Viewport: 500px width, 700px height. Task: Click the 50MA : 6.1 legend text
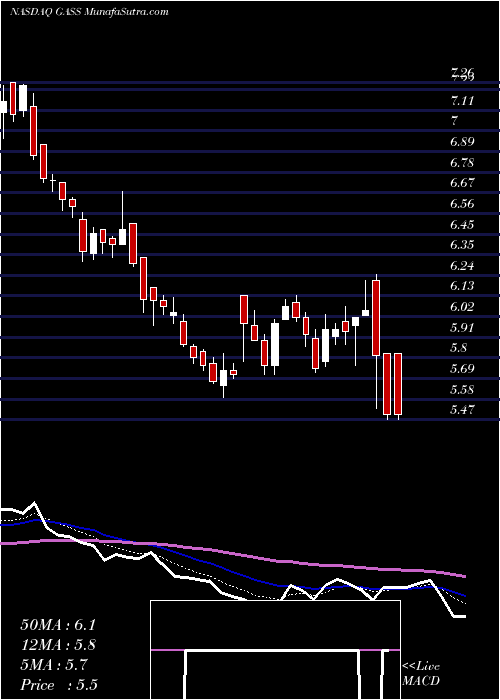coord(58,625)
